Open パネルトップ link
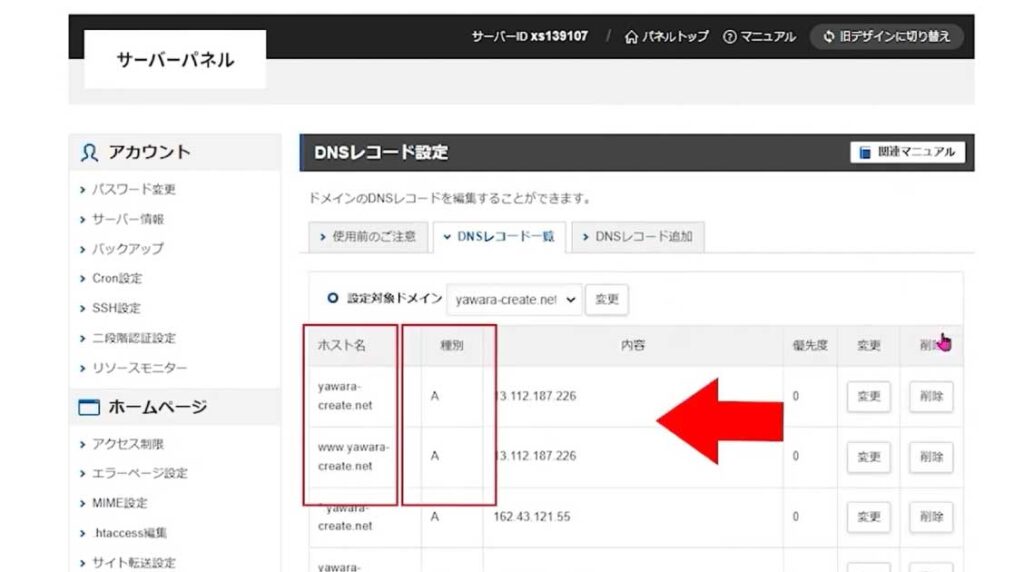 click(x=666, y=37)
